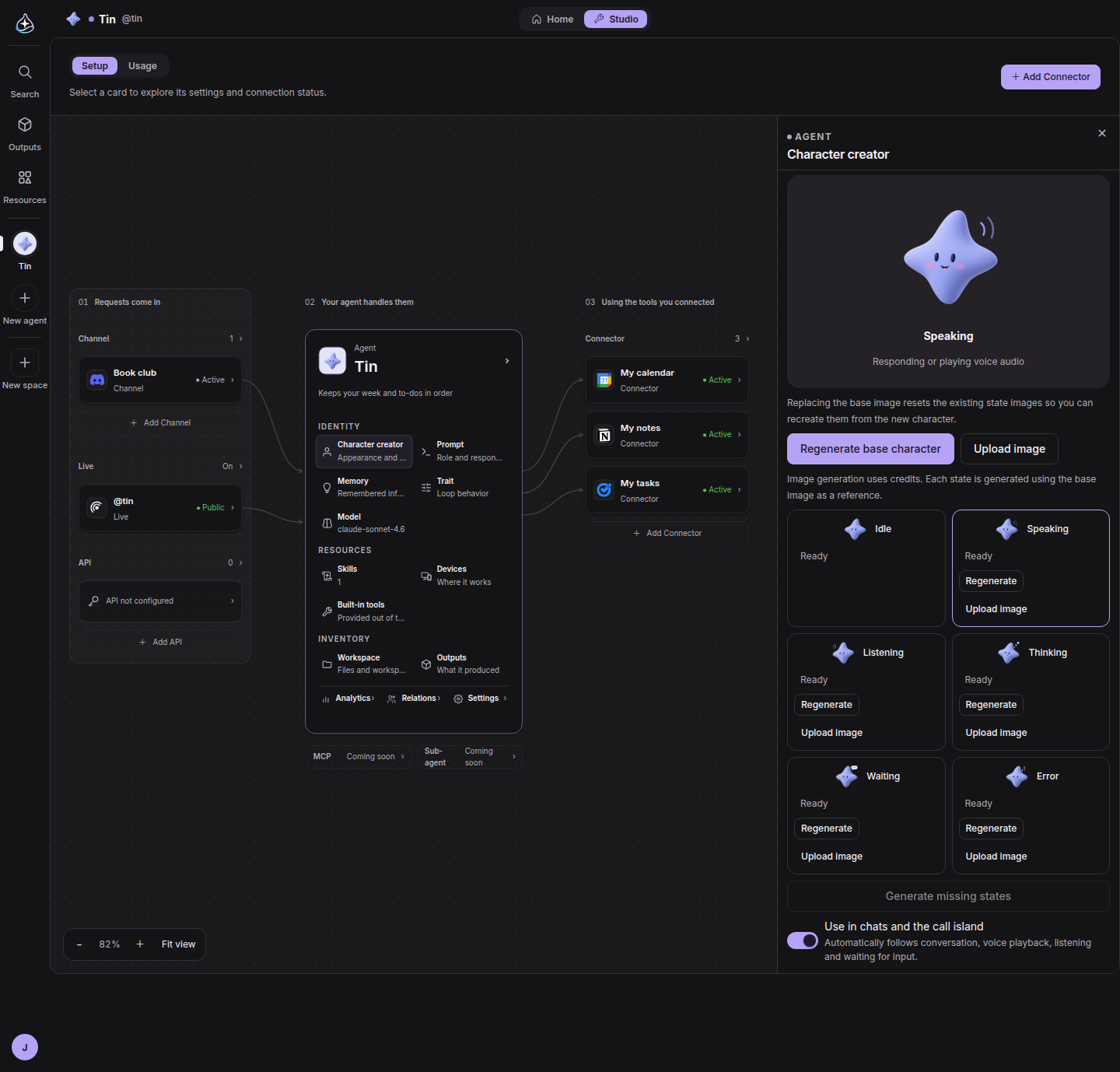Viewport: 1120px width, 1072px height.
Task: Open Resources in the left sidebar
Action: coord(25,187)
